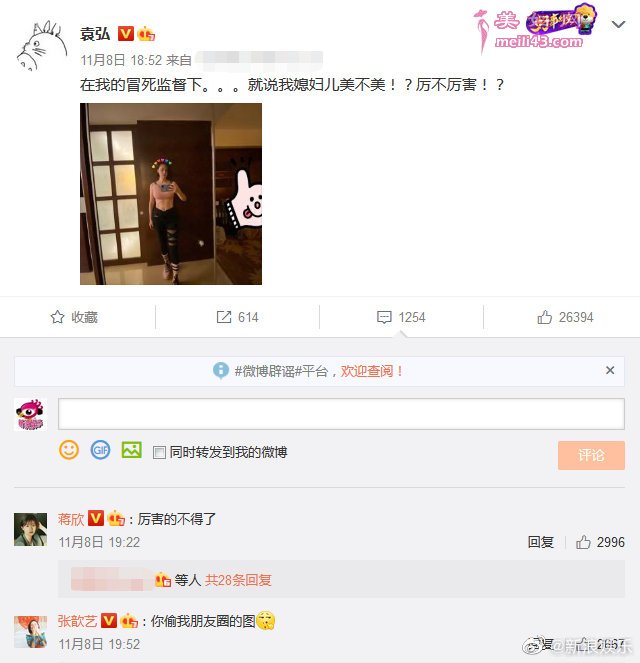Enlarge the mirror selfie photo thumbnail
The image size is (640, 663).
point(171,194)
